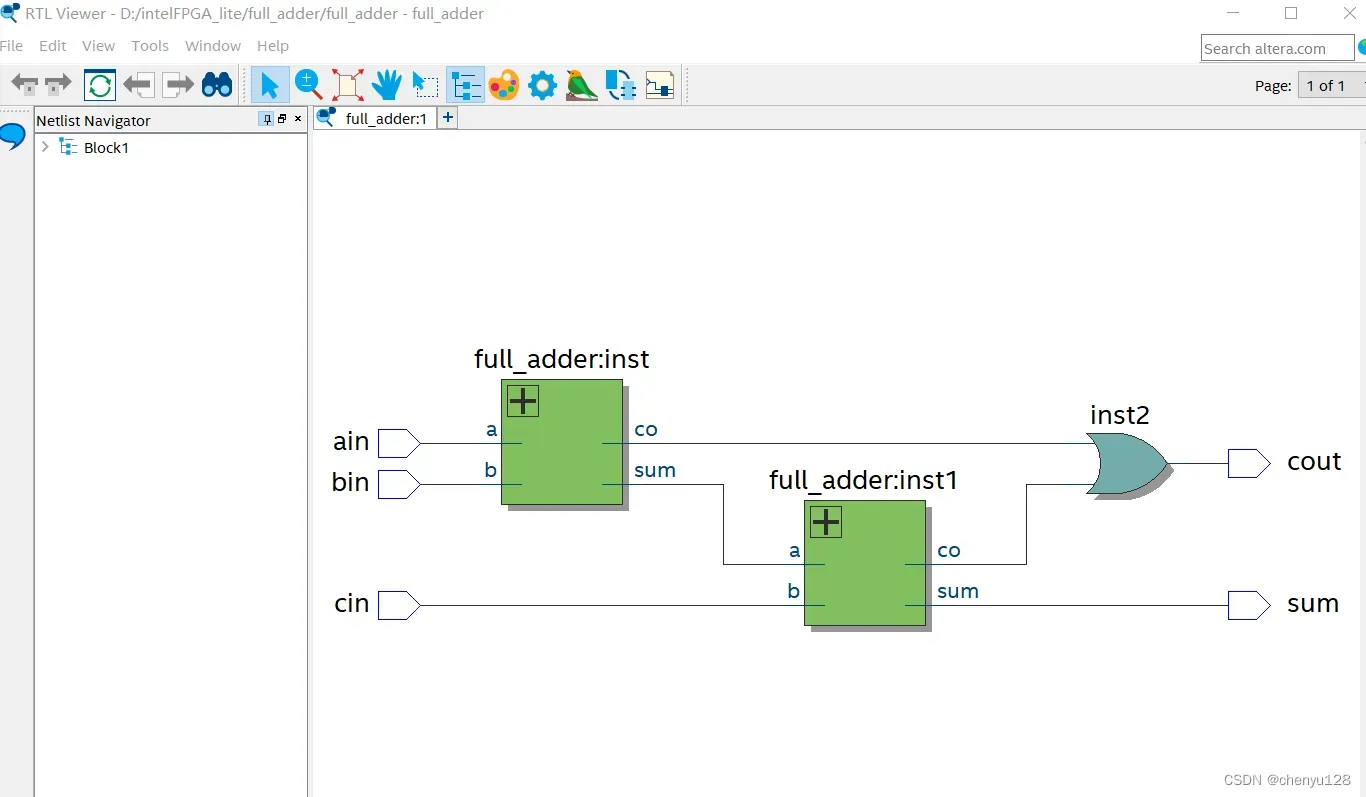1366x797 pixels.
Task: Click the full_adder:inst block label
Action: 562,359
